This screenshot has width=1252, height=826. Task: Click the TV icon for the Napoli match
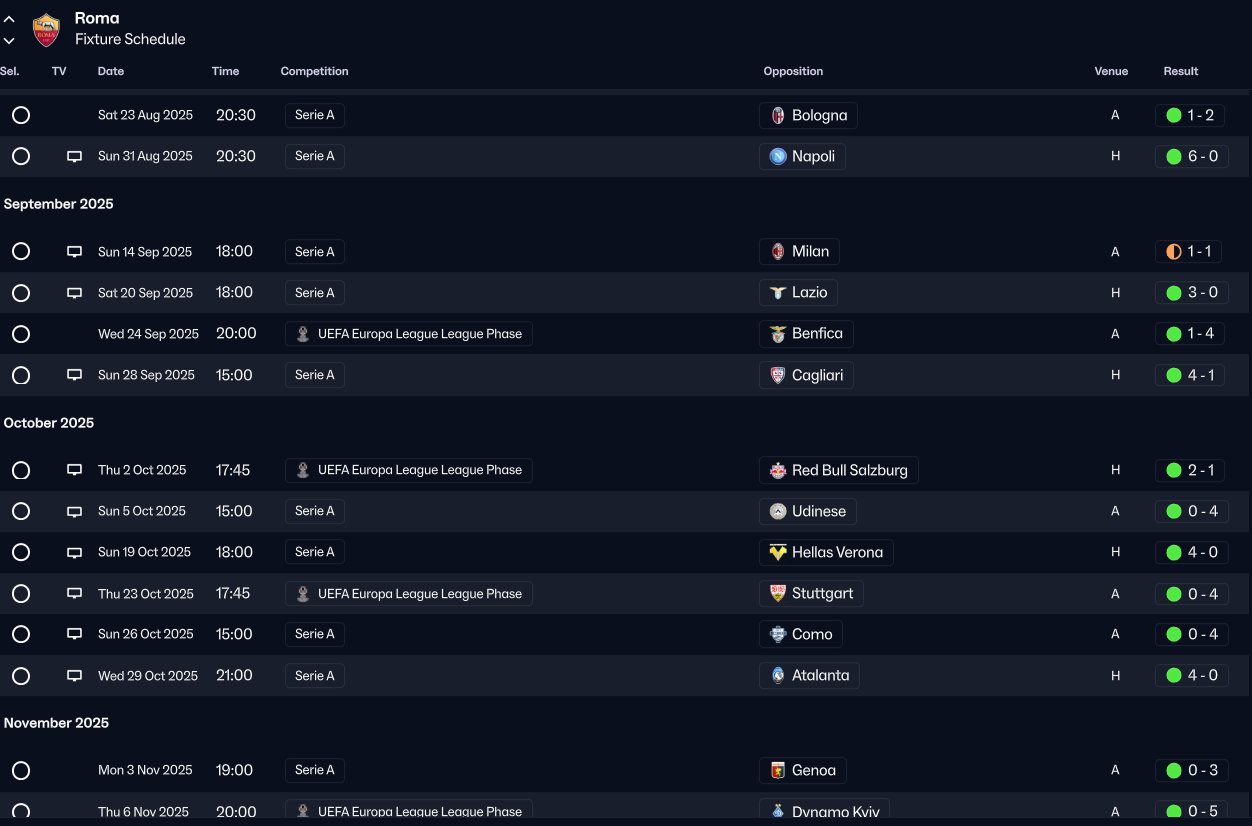pos(74,157)
